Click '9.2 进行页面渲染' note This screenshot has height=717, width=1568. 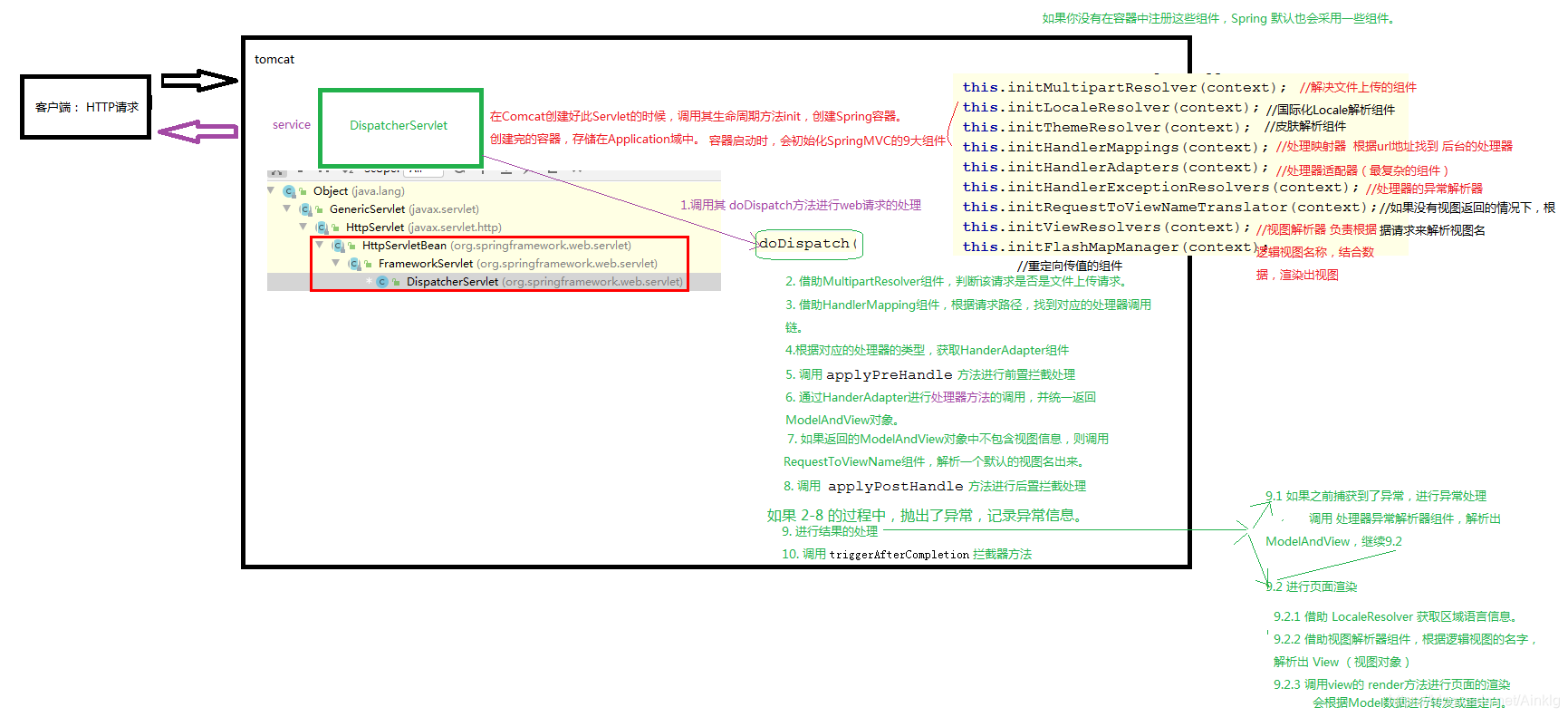1312,587
